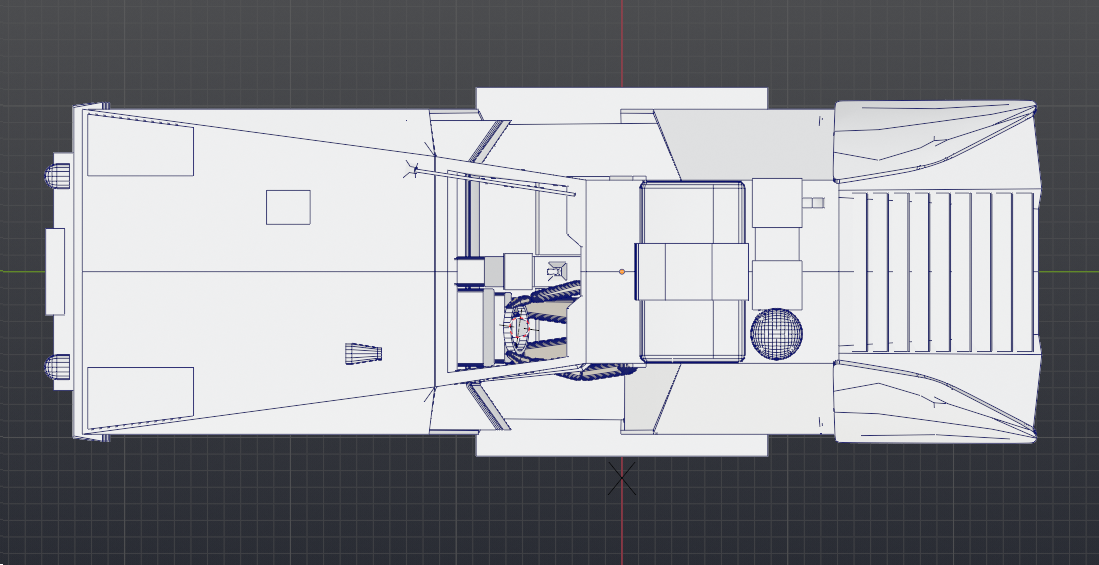The width and height of the screenshot is (1099, 565).
Task: Click the red-outlined steering wheel hub
Action: (520, 328)
